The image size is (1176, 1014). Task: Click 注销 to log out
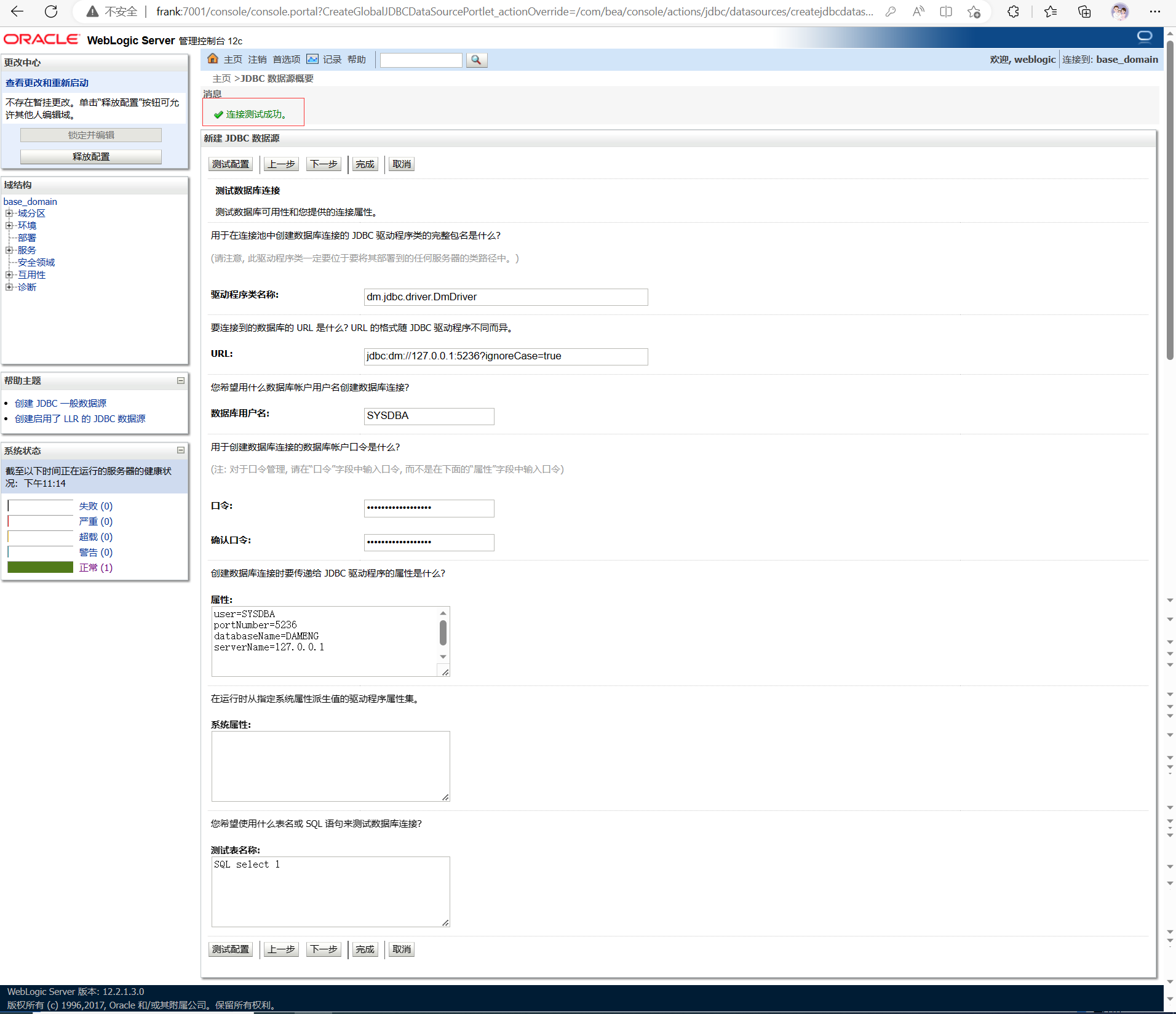[x=258, y=60]
